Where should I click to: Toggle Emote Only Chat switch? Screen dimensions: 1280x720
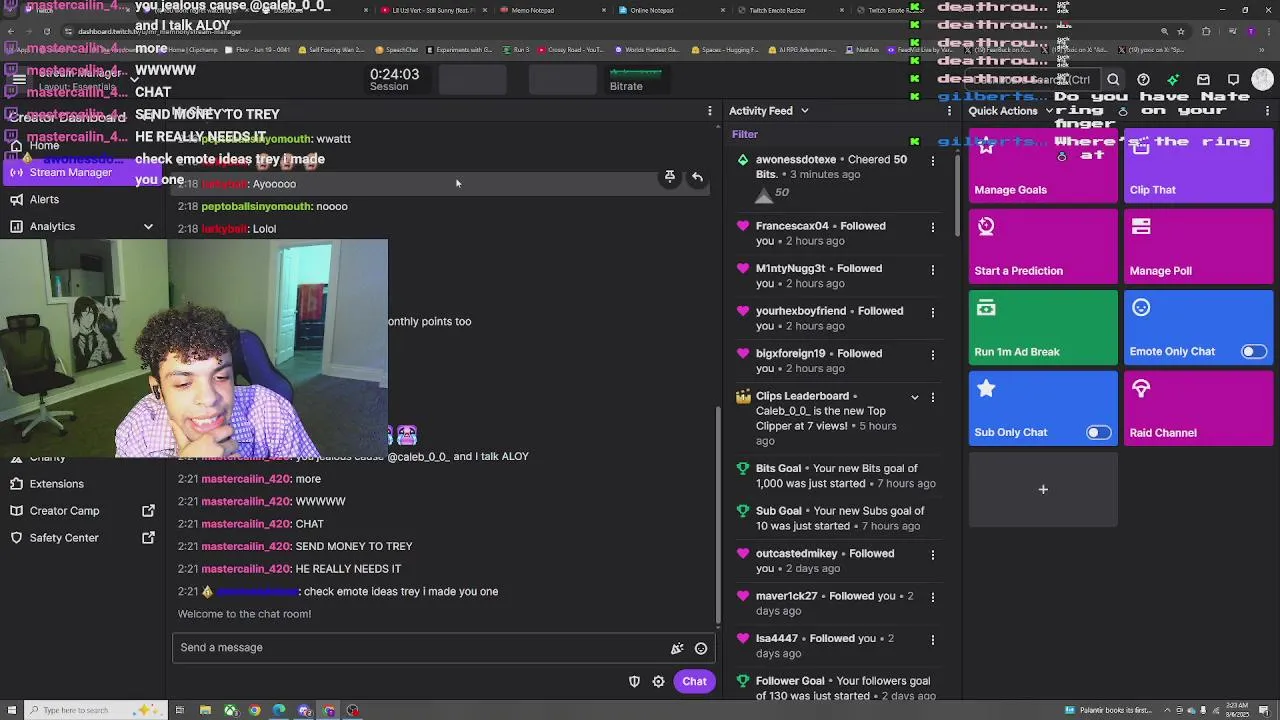pos(1253,352)
